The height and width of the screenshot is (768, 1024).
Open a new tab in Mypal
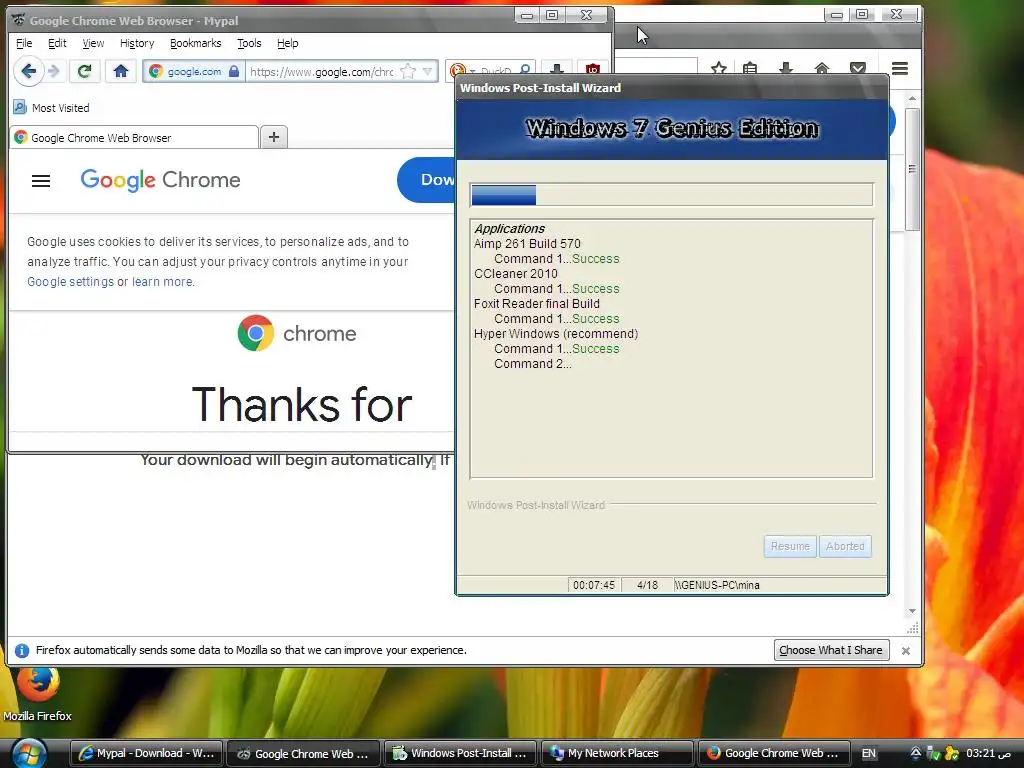pyautogui.click(x=274, y=137)
